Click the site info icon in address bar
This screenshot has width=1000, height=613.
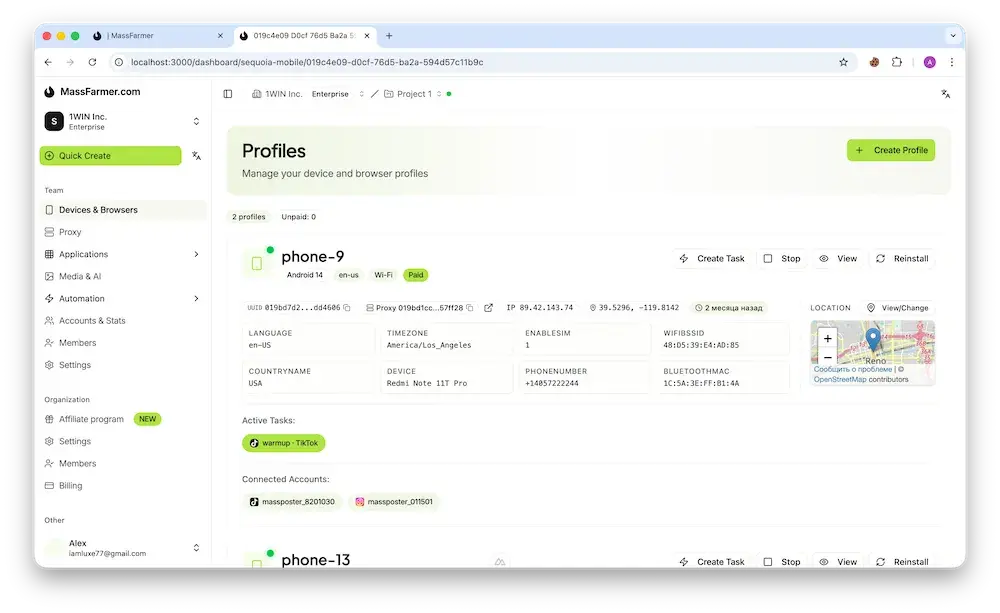(x=119, y=62)
